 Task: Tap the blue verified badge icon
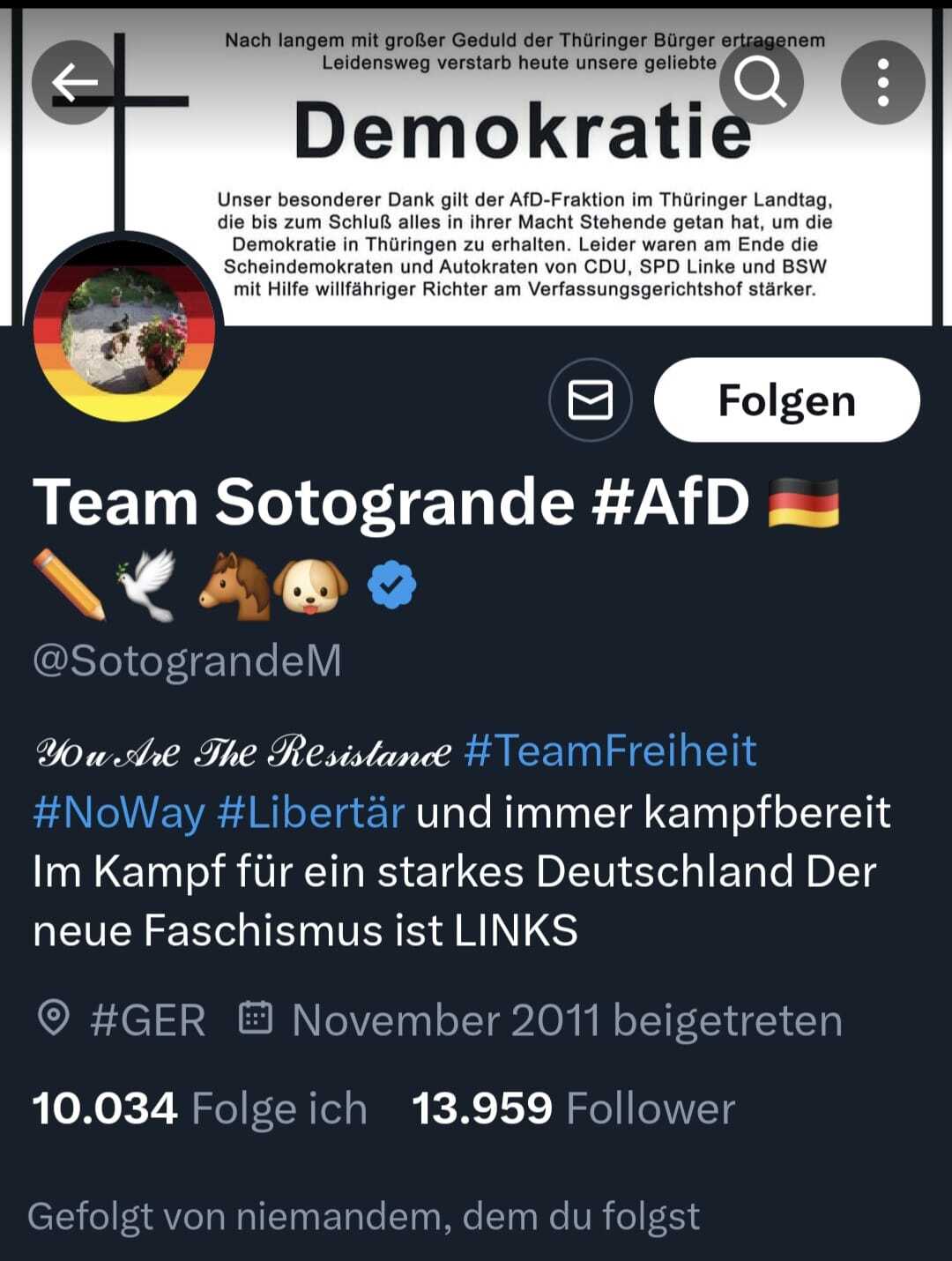(392, 586)
